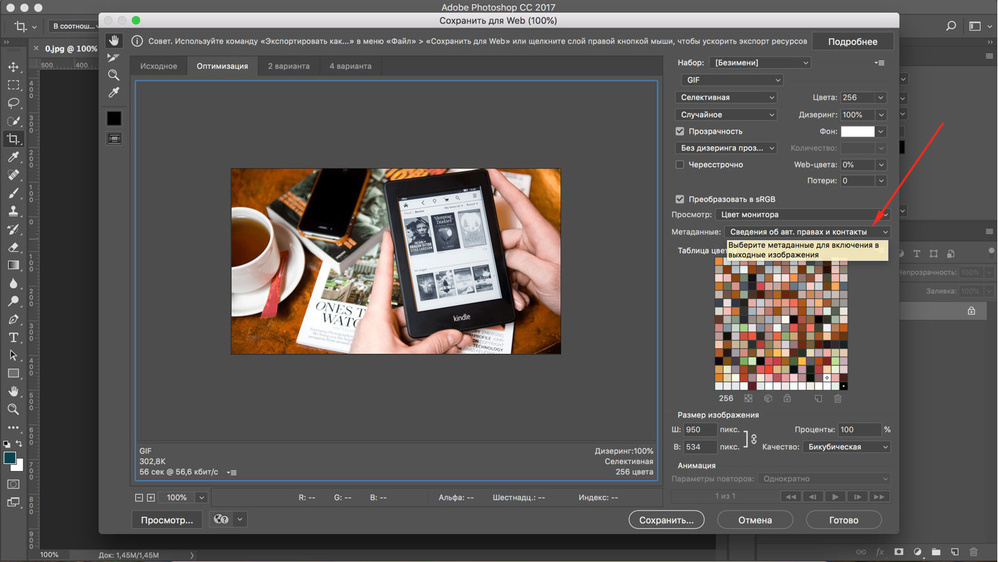Open the Набор preset dropdown
This screenshot has height=562, width=998.
[760, 62]
